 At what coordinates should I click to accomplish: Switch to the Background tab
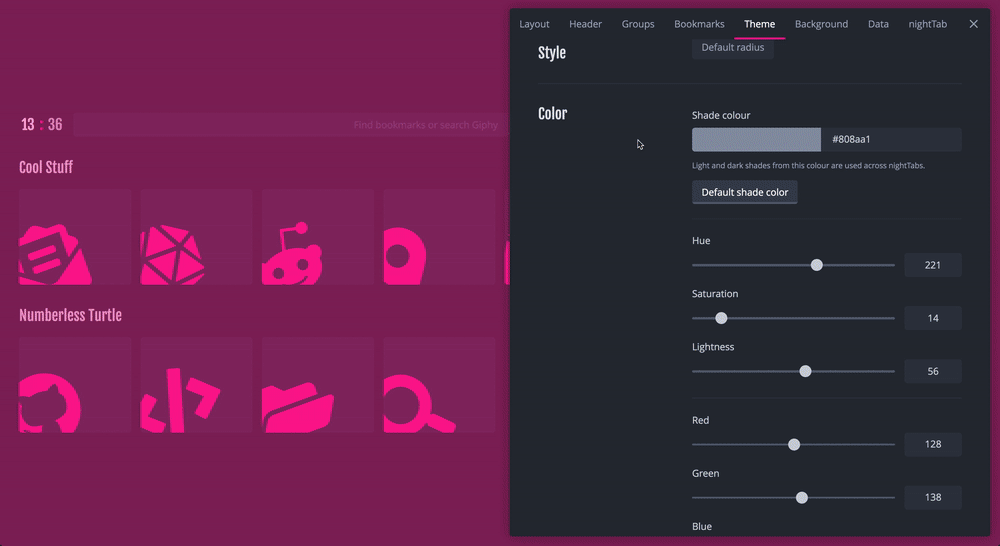821,24
